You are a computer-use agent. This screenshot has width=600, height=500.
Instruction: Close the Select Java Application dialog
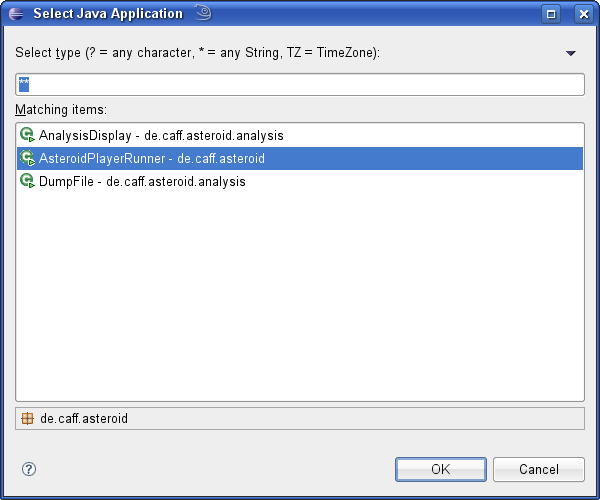584,14
